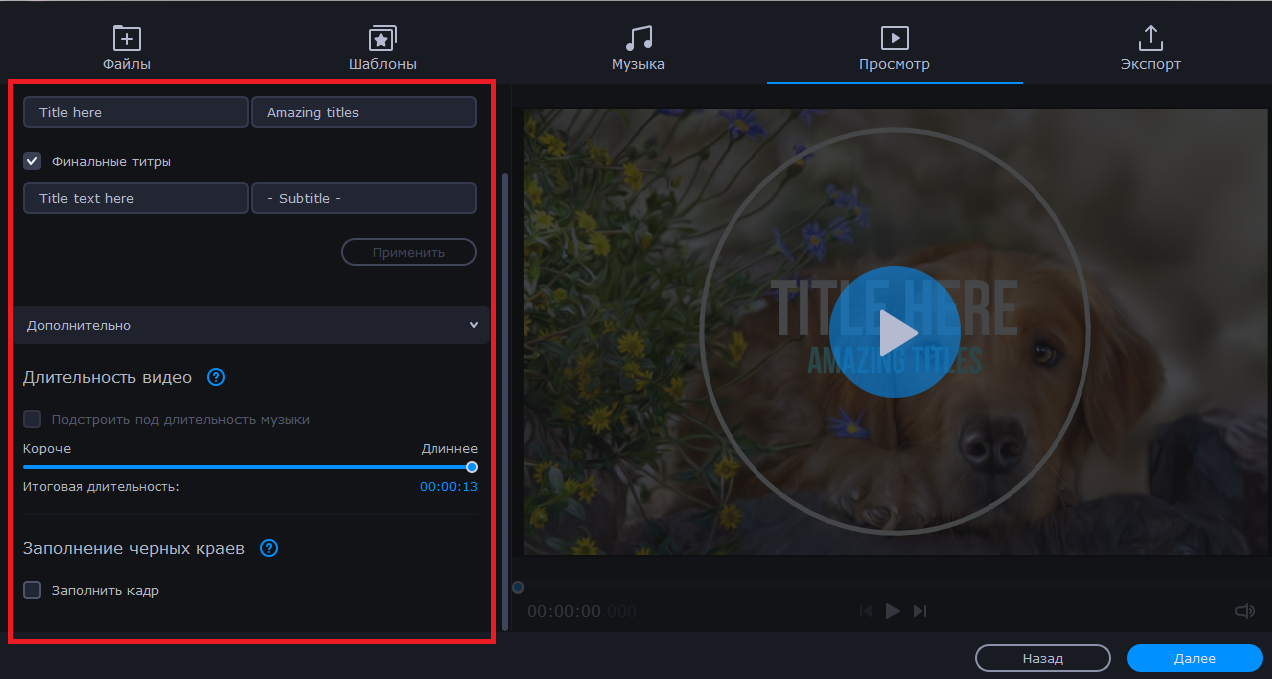
Task: Click the Title text here field
Action: 135,198
